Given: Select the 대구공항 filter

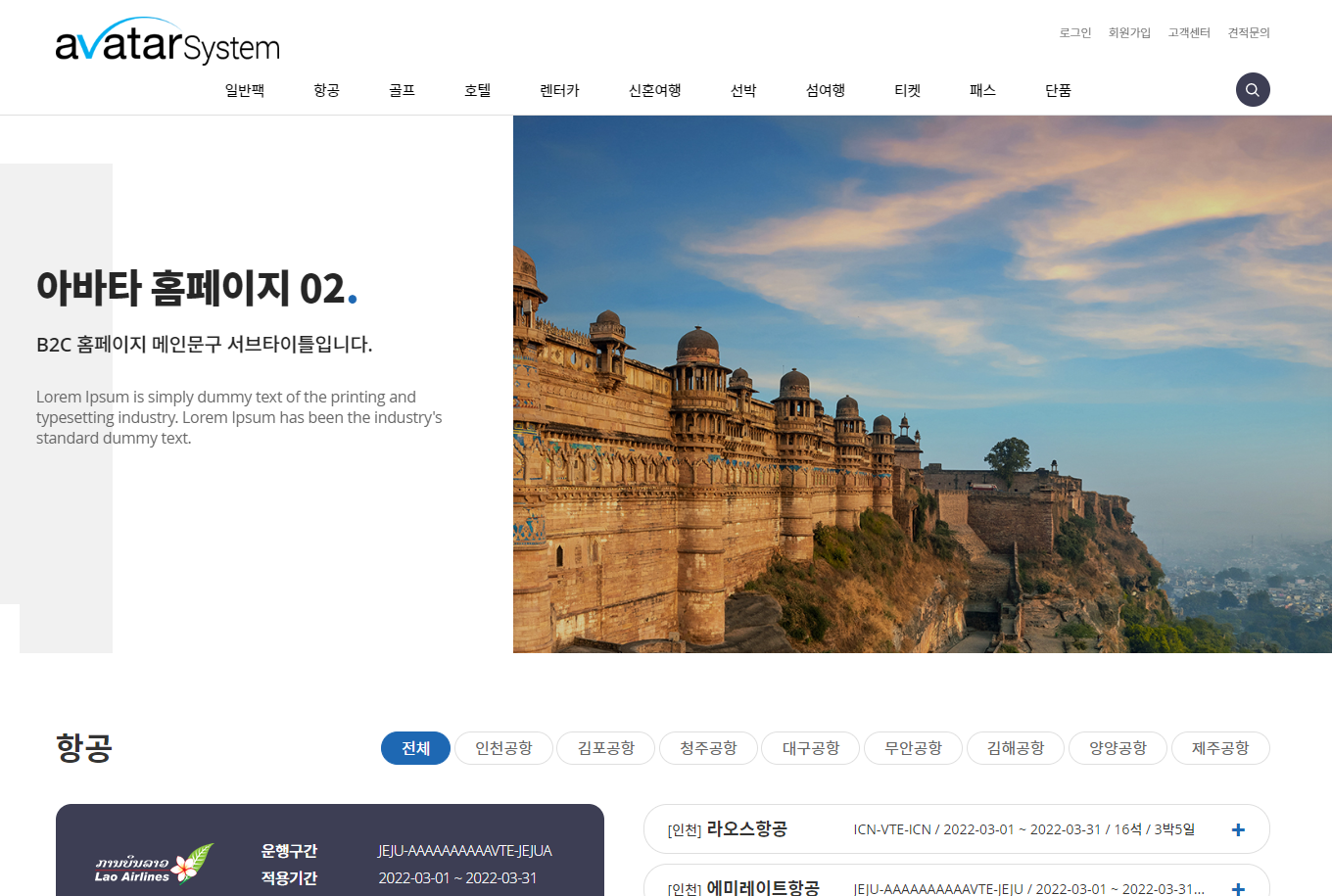Looking at the screenshot, I should coord(811,748).
